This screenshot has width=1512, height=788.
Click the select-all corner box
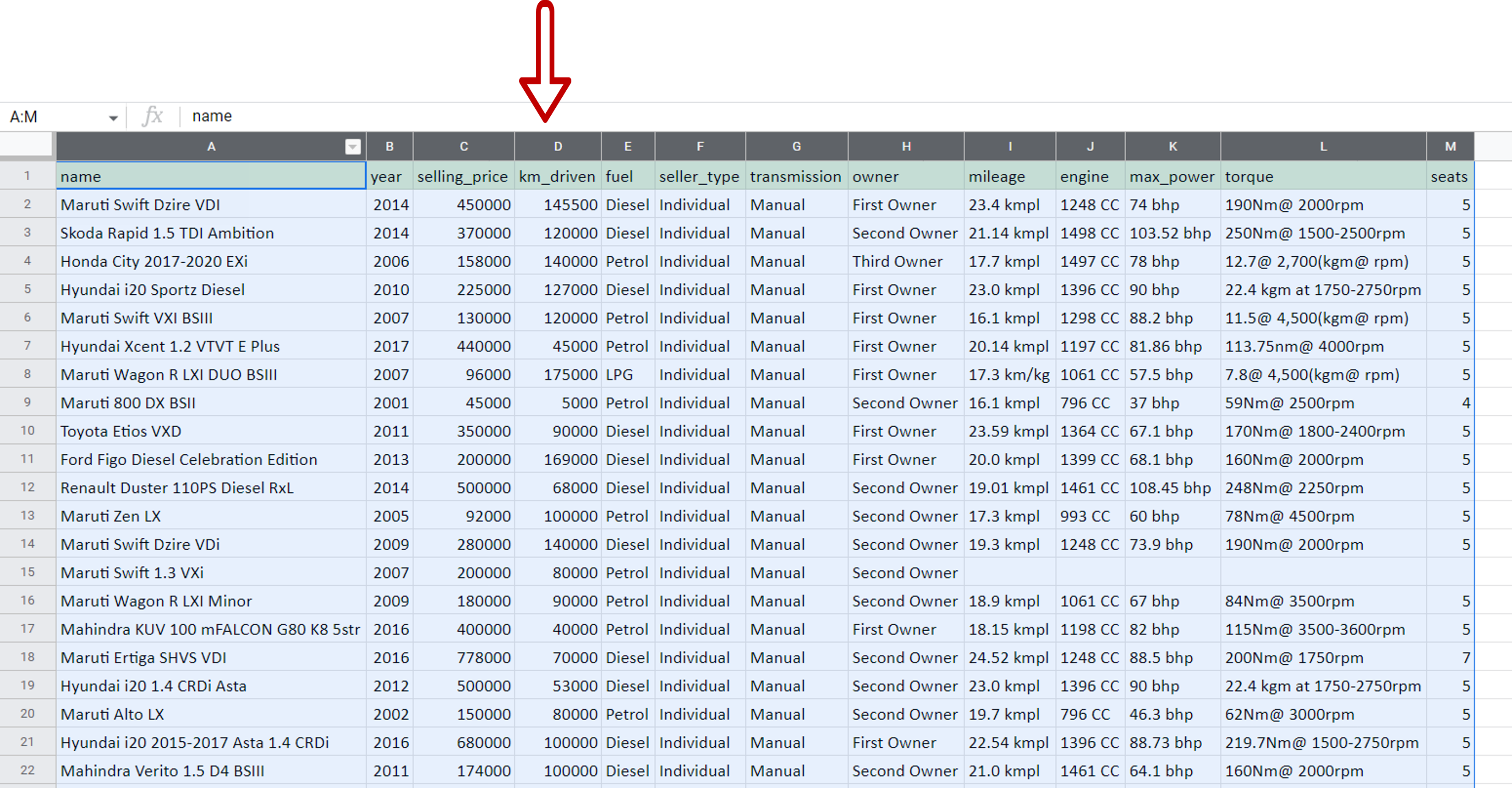(27, 145)
